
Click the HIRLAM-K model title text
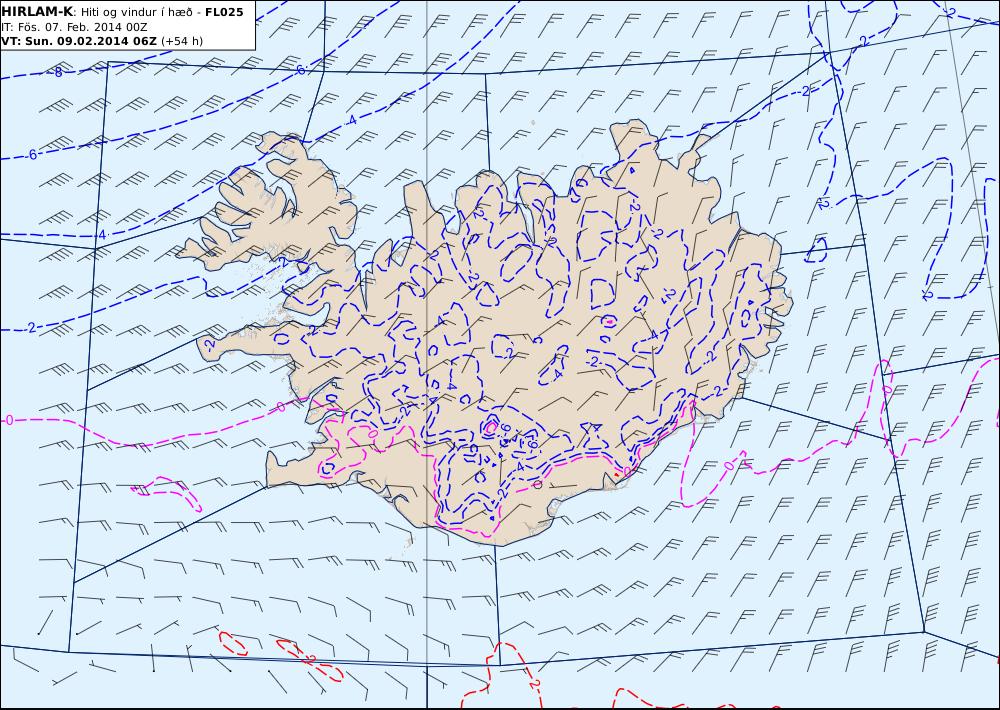(37, 11)
